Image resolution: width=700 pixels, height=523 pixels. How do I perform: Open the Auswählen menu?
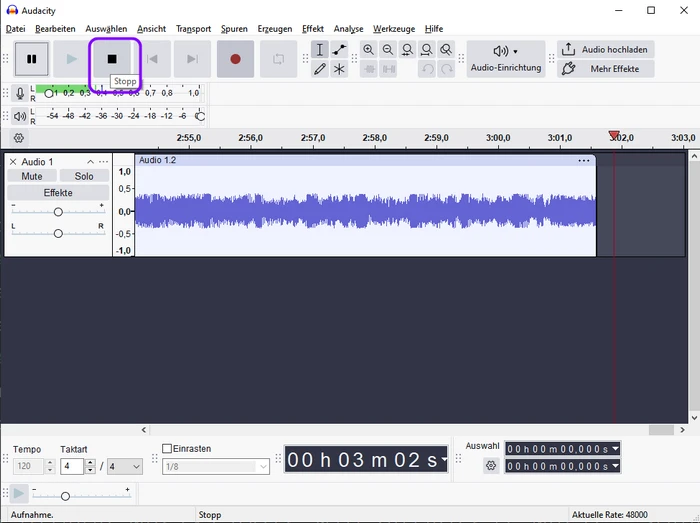coord(106,29)
